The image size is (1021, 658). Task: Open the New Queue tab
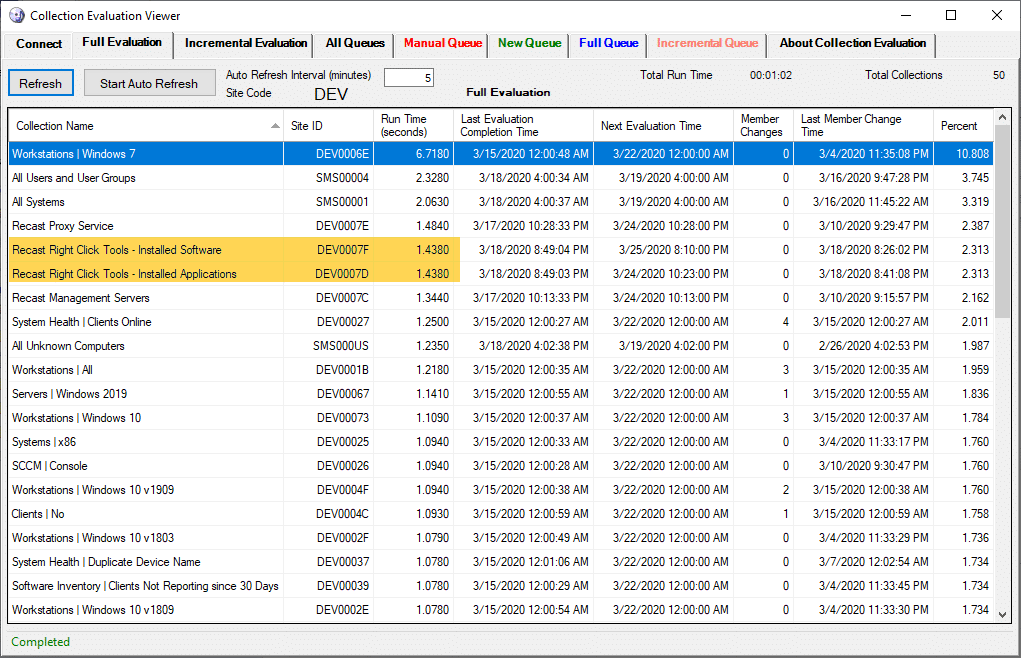point(529,44)
